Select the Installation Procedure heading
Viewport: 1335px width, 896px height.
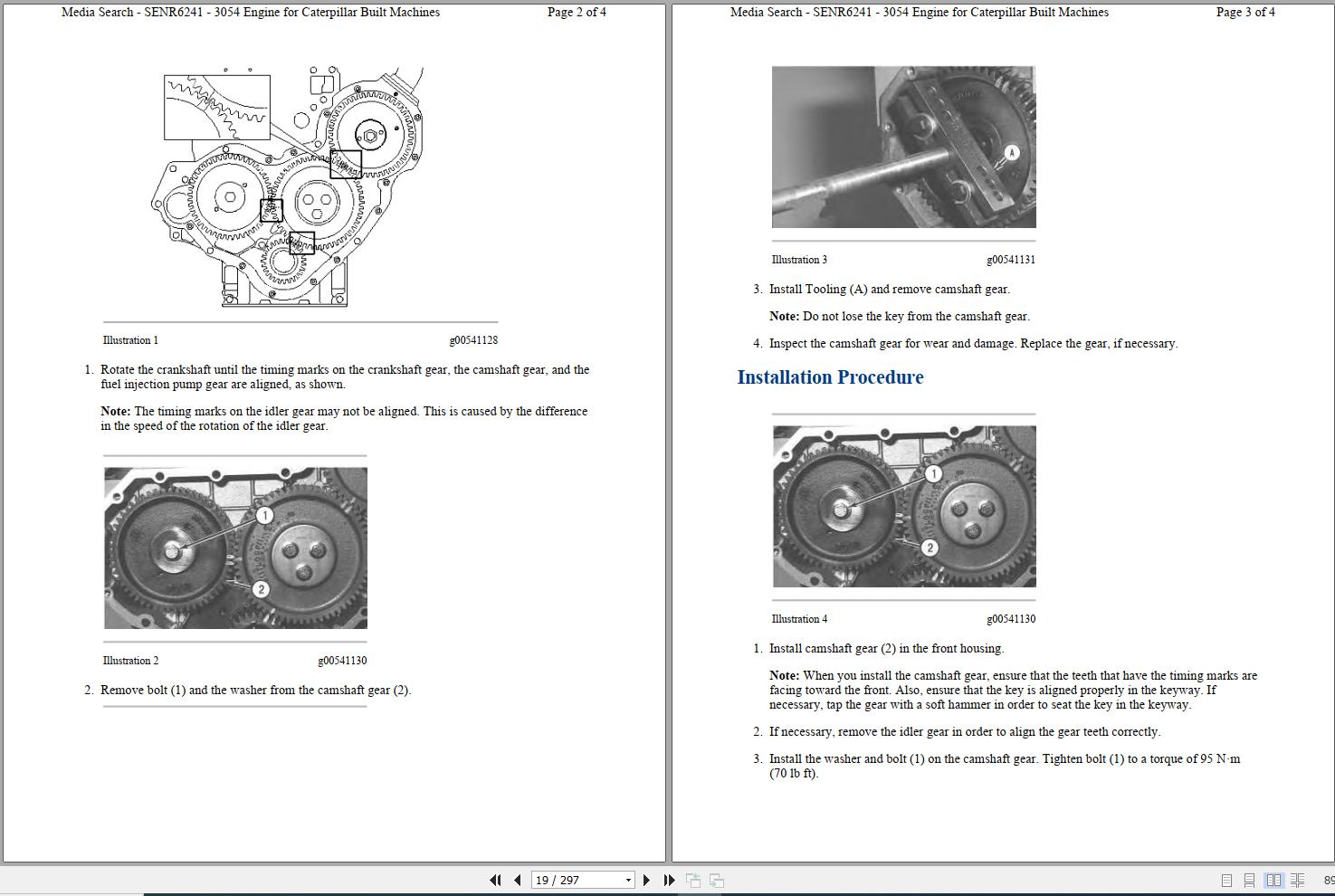click(830, 377)
